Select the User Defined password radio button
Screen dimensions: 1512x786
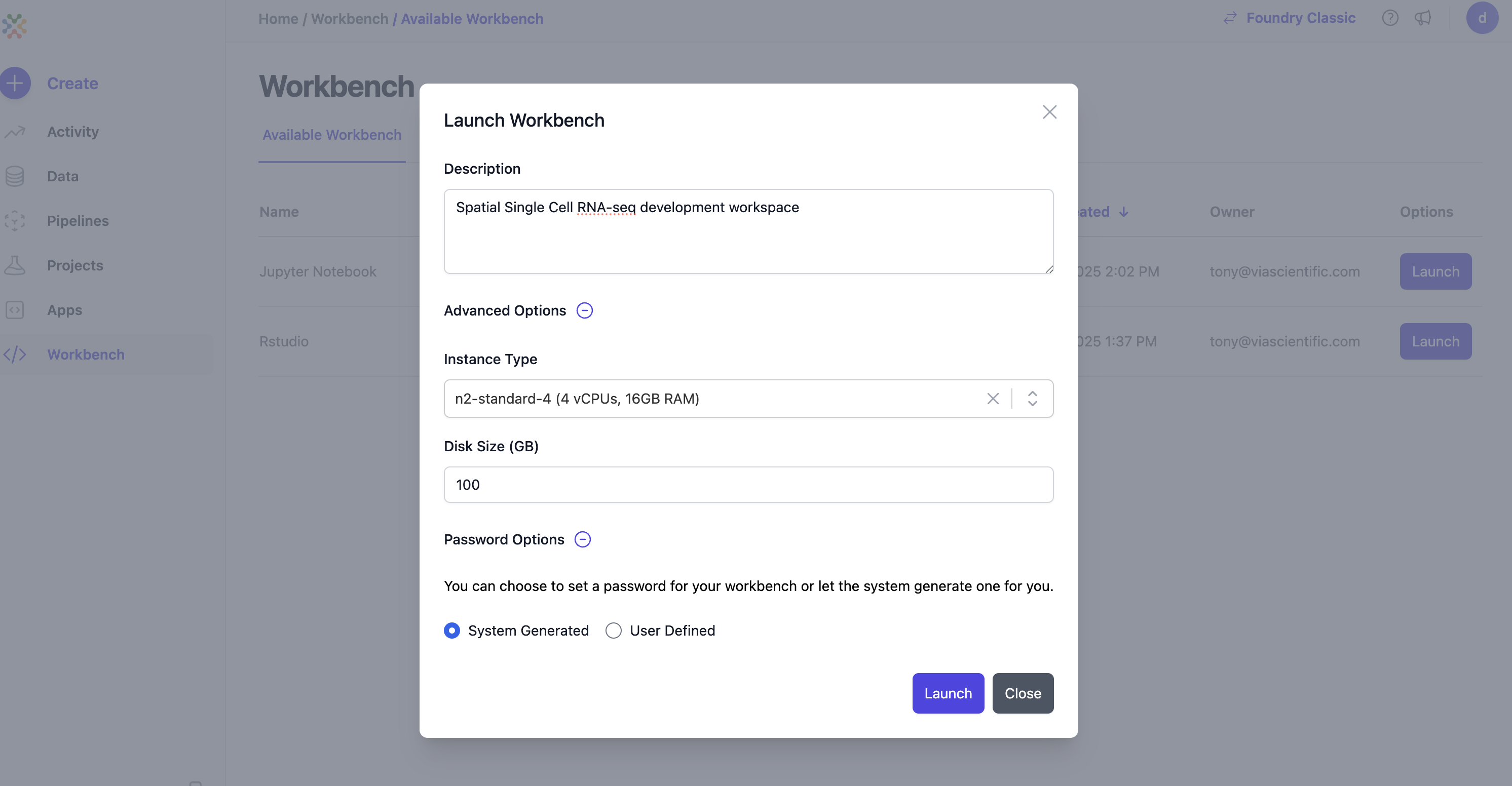point(613,630)
